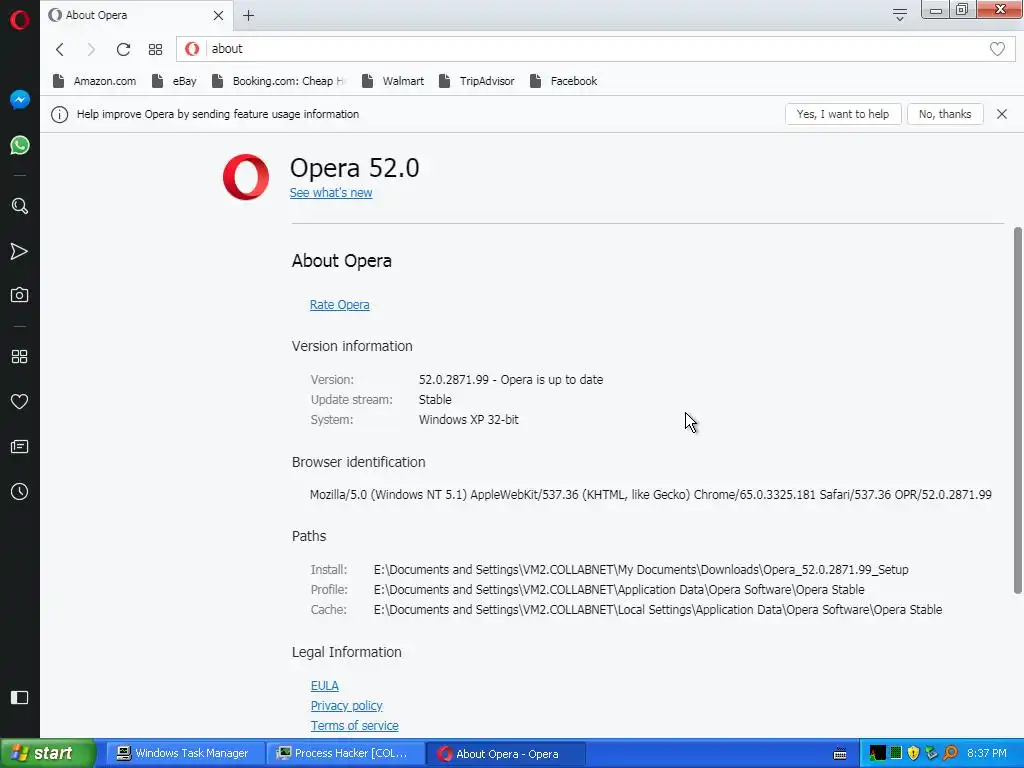Click the magnifier tray icon

[x=950, y=754]
